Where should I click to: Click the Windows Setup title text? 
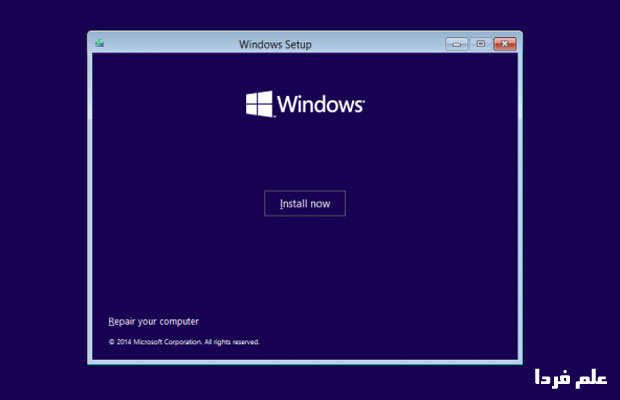point(277,44)
